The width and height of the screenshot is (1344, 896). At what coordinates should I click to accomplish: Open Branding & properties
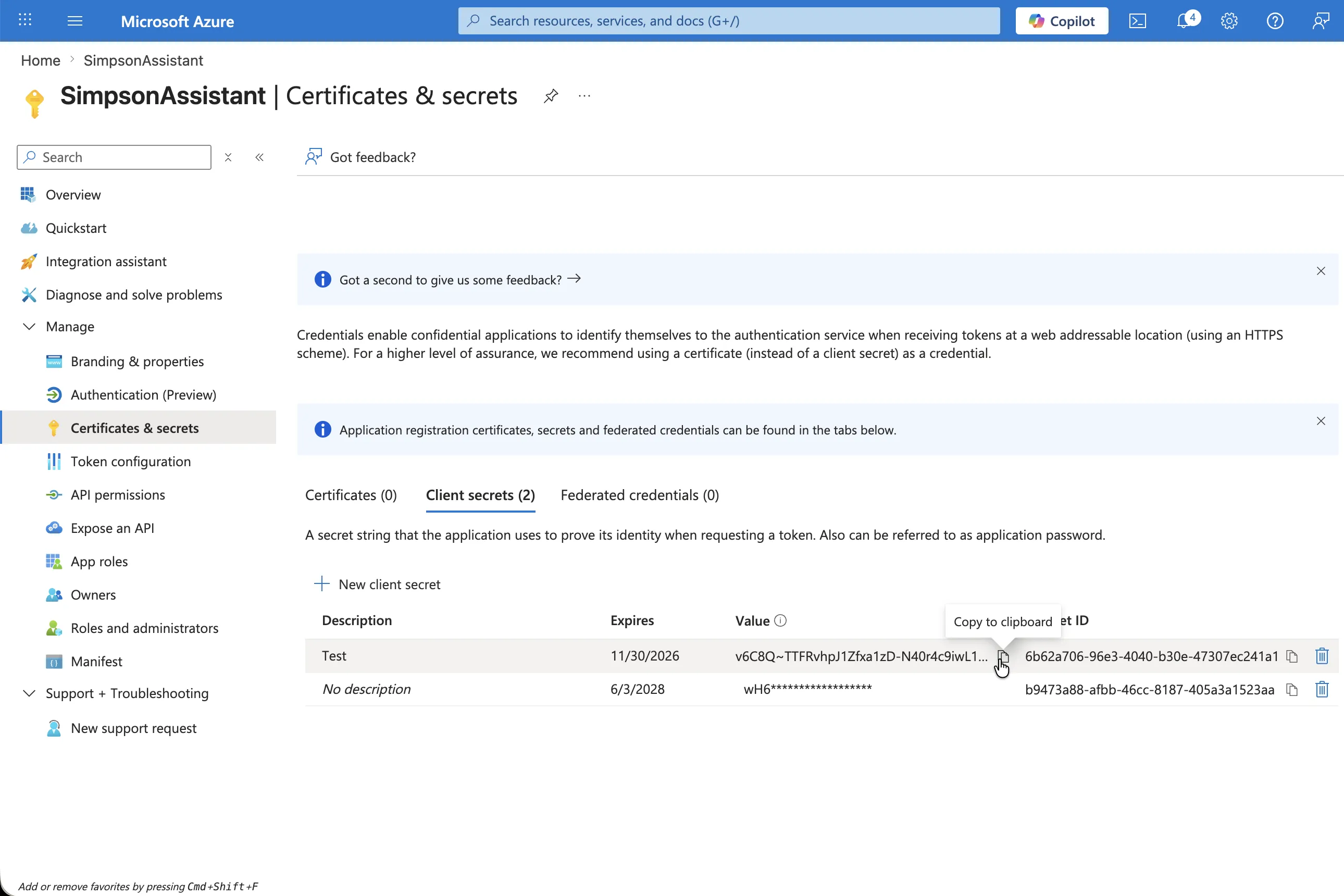coord(137,362)
